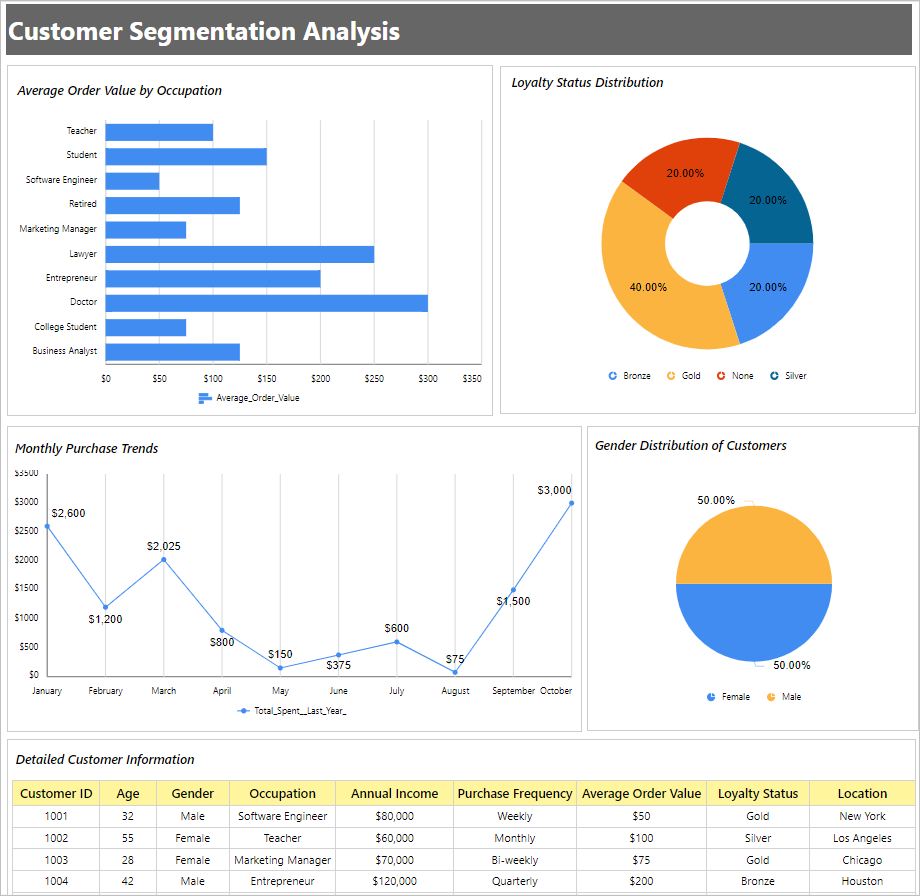The width and height of the screenshot is (920, 896).
Task: Click the August $75 data point
Action: point(455,672)
